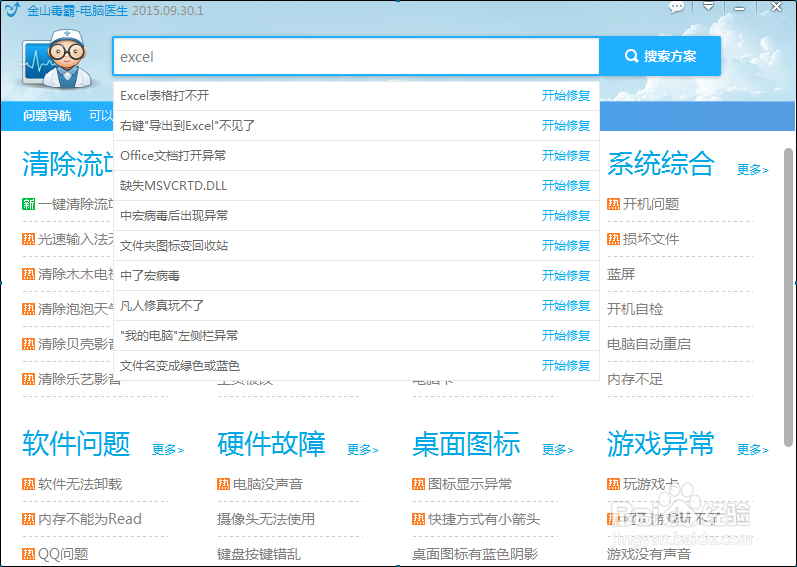
Task: Start repair for 中宏病毒后出现异常
Action: (566, 215)
